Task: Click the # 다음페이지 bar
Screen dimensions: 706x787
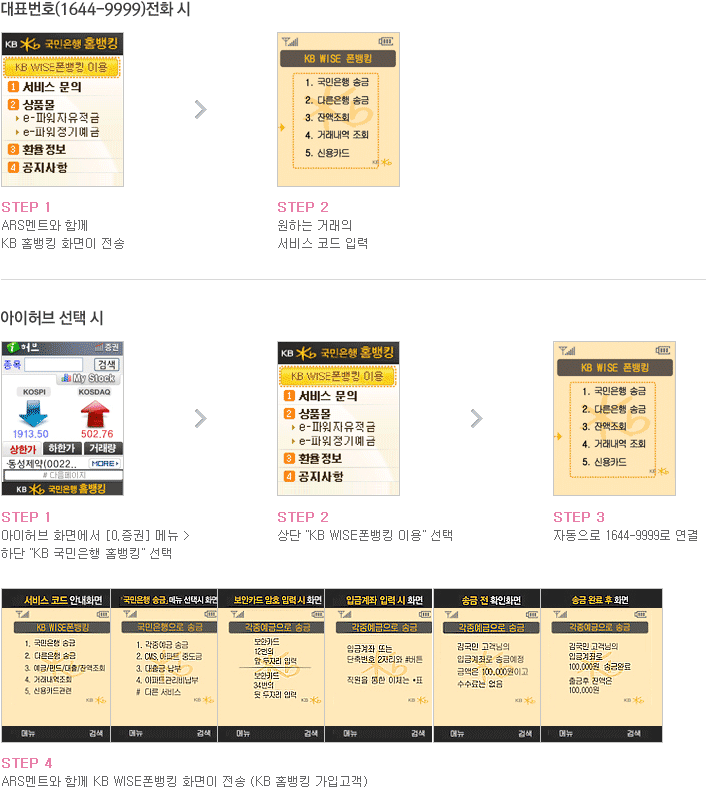Action: tap(63, 475)
